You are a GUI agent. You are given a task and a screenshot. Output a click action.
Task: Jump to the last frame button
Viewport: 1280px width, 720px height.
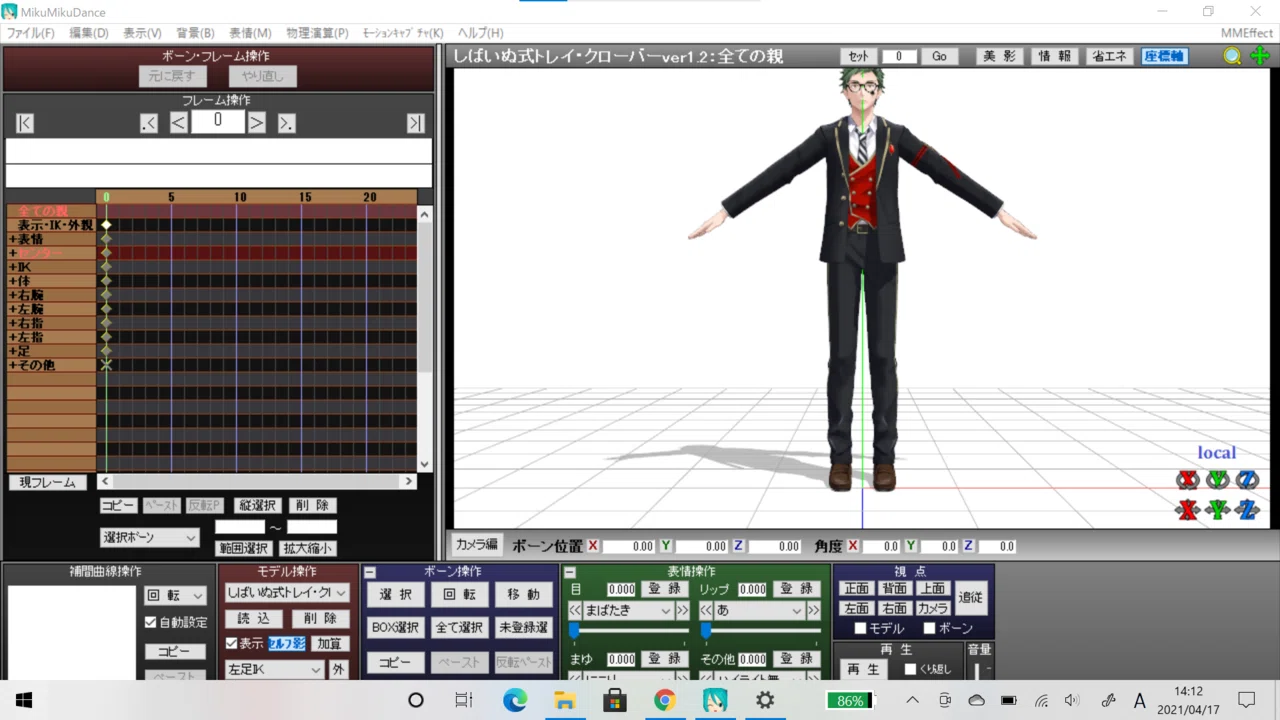click(x=416, y=123)
